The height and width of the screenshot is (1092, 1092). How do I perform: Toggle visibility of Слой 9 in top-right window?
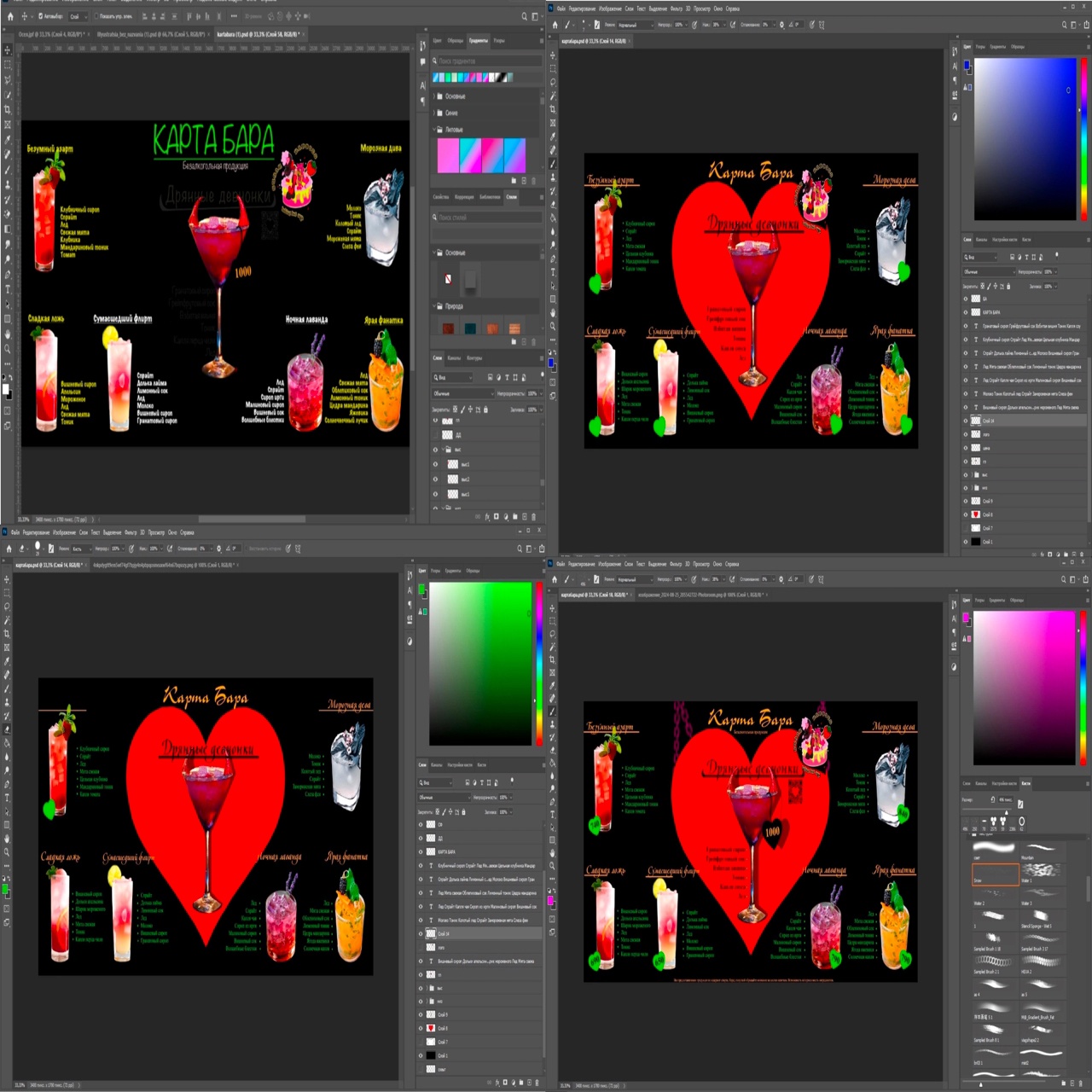(x=966, y=501)
